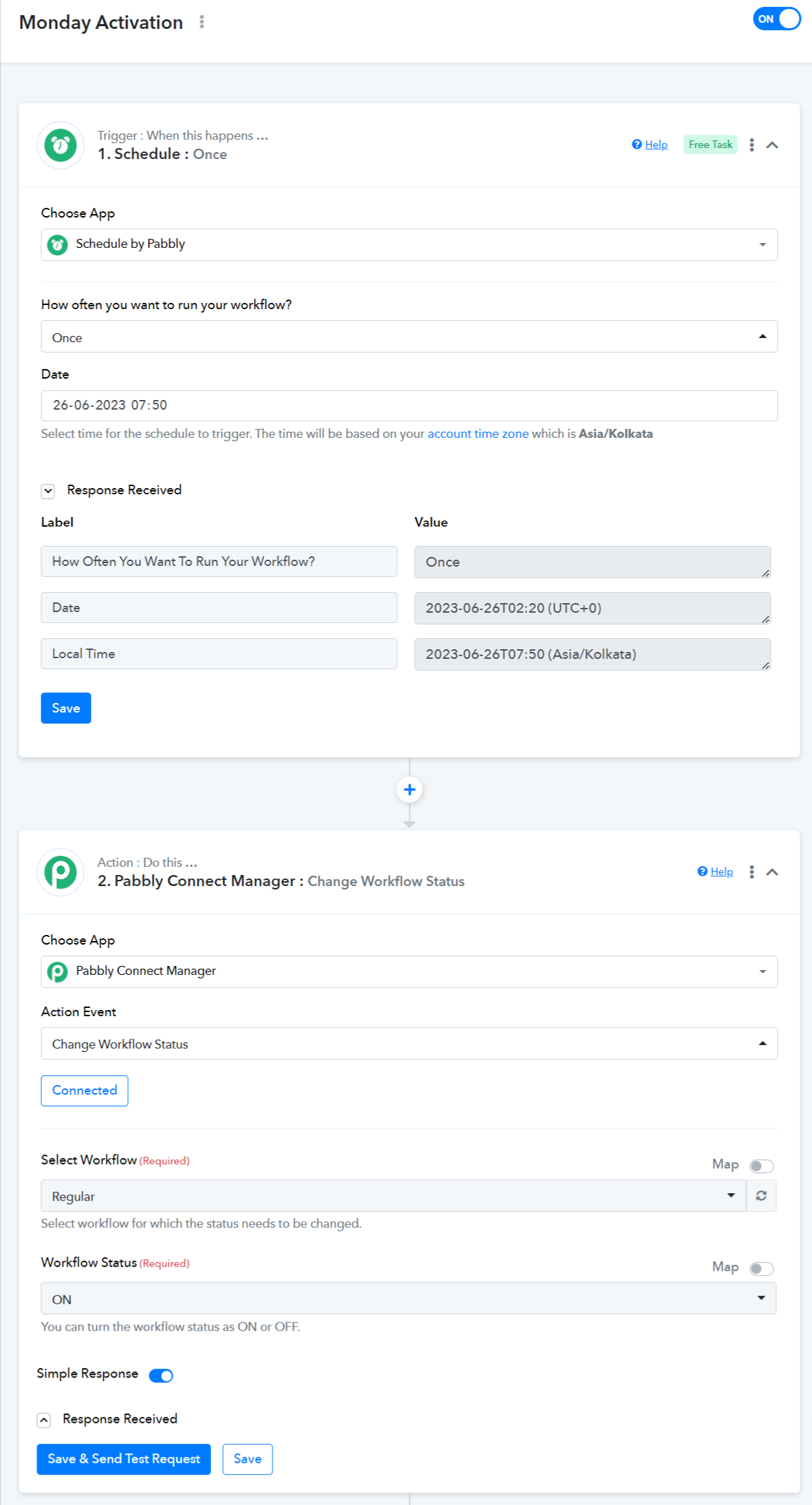Click the outlined Save button in action step

[x=248, y=1459]
